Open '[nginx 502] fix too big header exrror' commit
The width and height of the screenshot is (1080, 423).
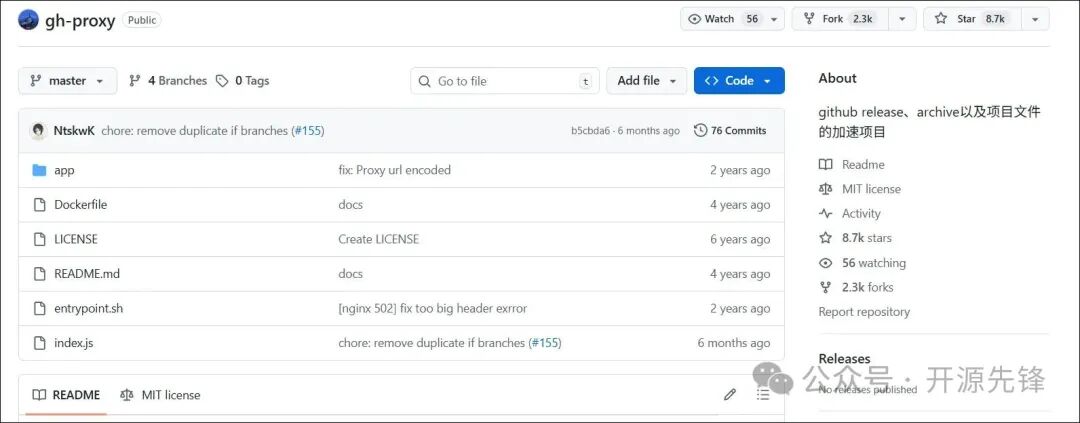(x=433, y=308)
